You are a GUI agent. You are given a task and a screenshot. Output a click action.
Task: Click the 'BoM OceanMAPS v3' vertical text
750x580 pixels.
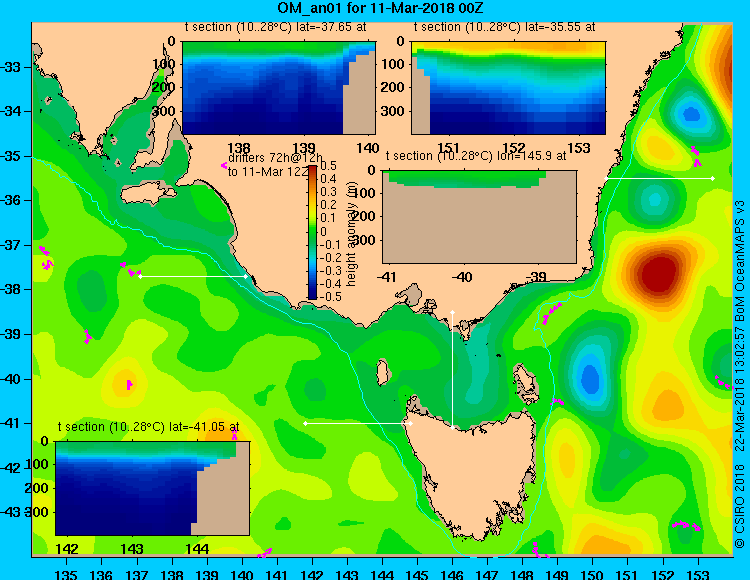(x=740, y=260)
